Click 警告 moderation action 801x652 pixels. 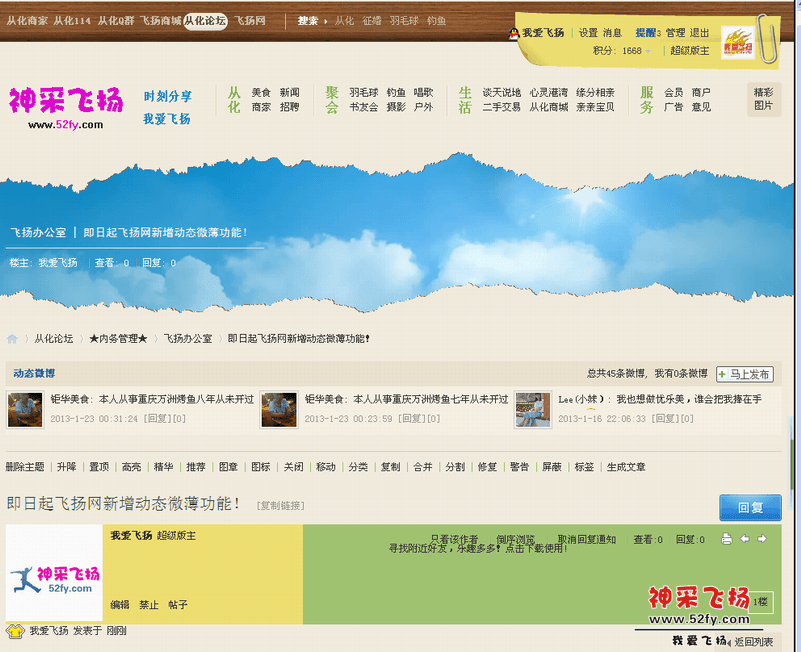520,467
